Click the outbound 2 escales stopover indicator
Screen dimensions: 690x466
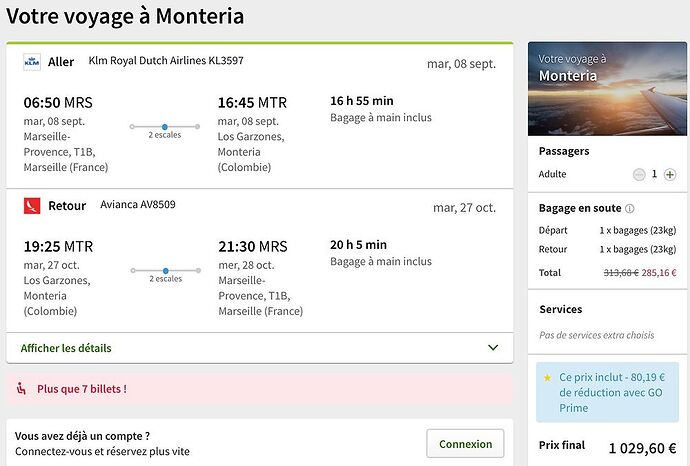coord(165,130)
